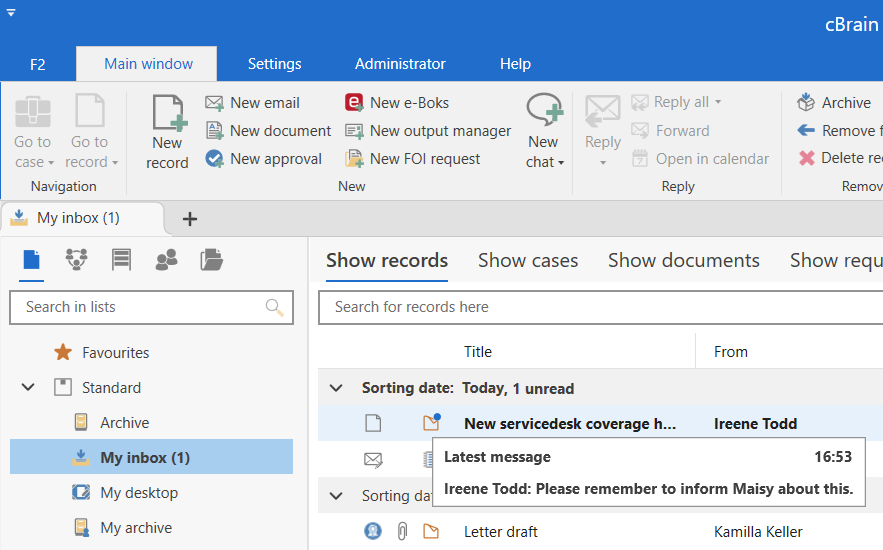Click the chat icon on Letter draft row
This screenshot has height=550, width=883.
431,531
